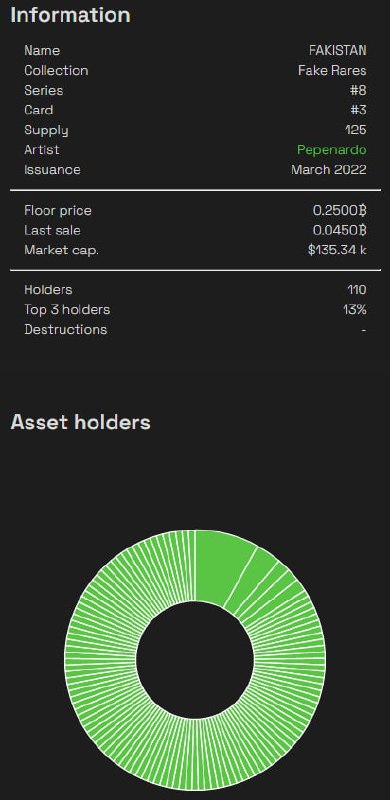Click the Holders count 110

356,289
